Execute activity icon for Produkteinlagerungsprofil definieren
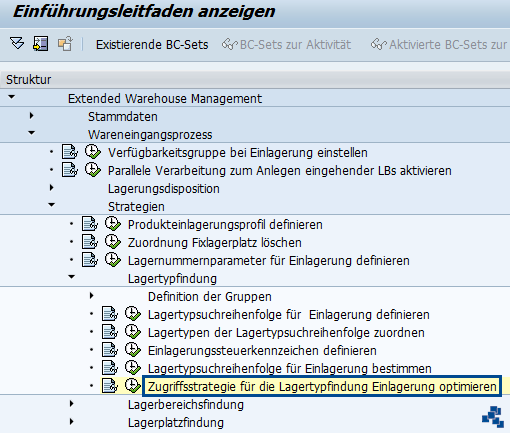This screenshot has width=510, height=433. tap(113, 224)
